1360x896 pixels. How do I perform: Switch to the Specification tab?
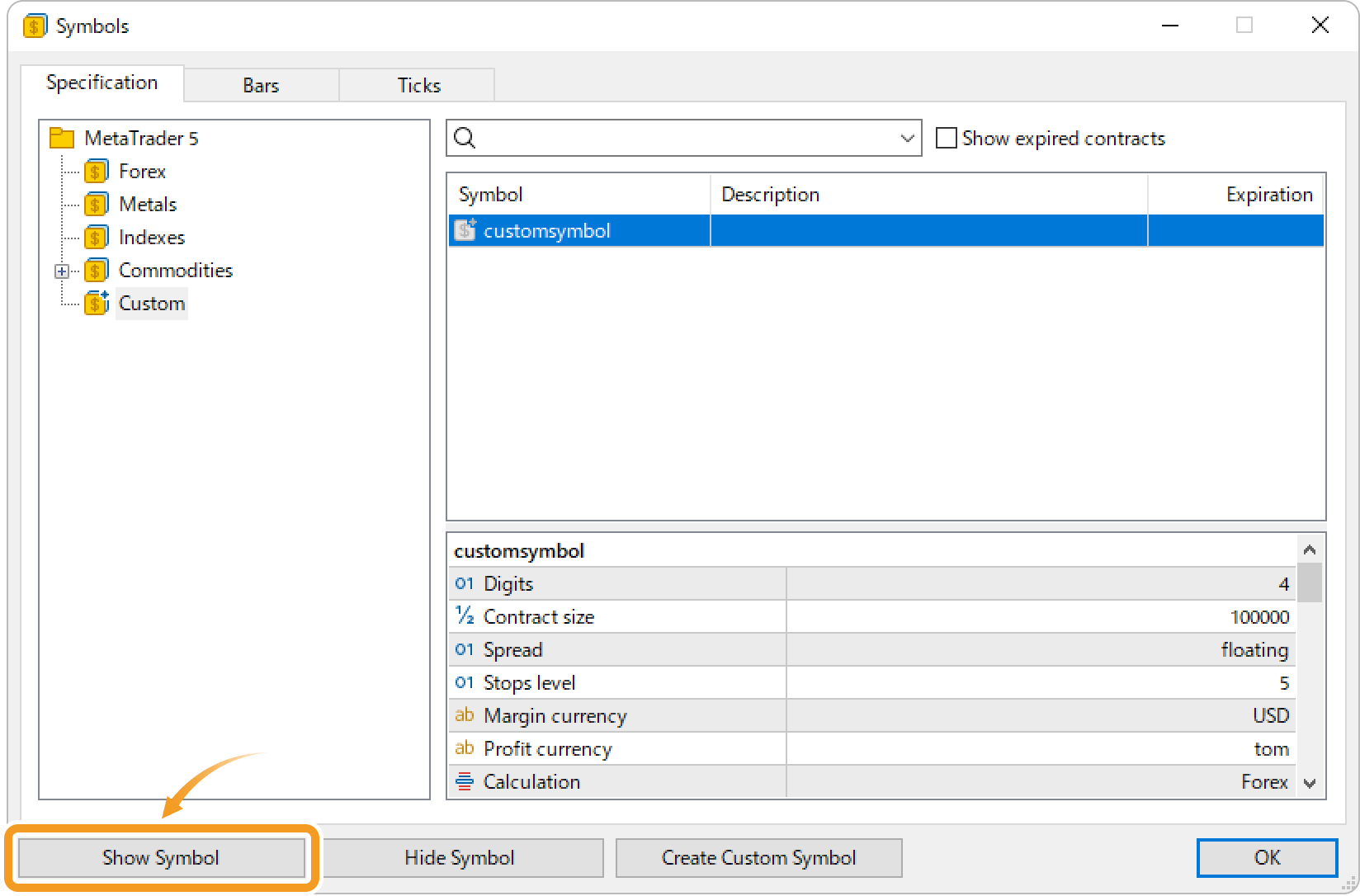102,83
